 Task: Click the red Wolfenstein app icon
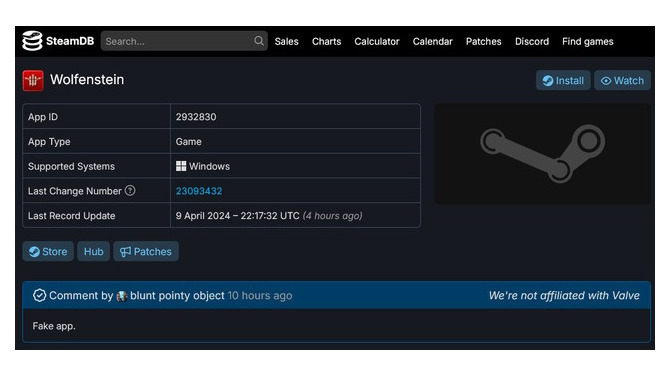33,80
